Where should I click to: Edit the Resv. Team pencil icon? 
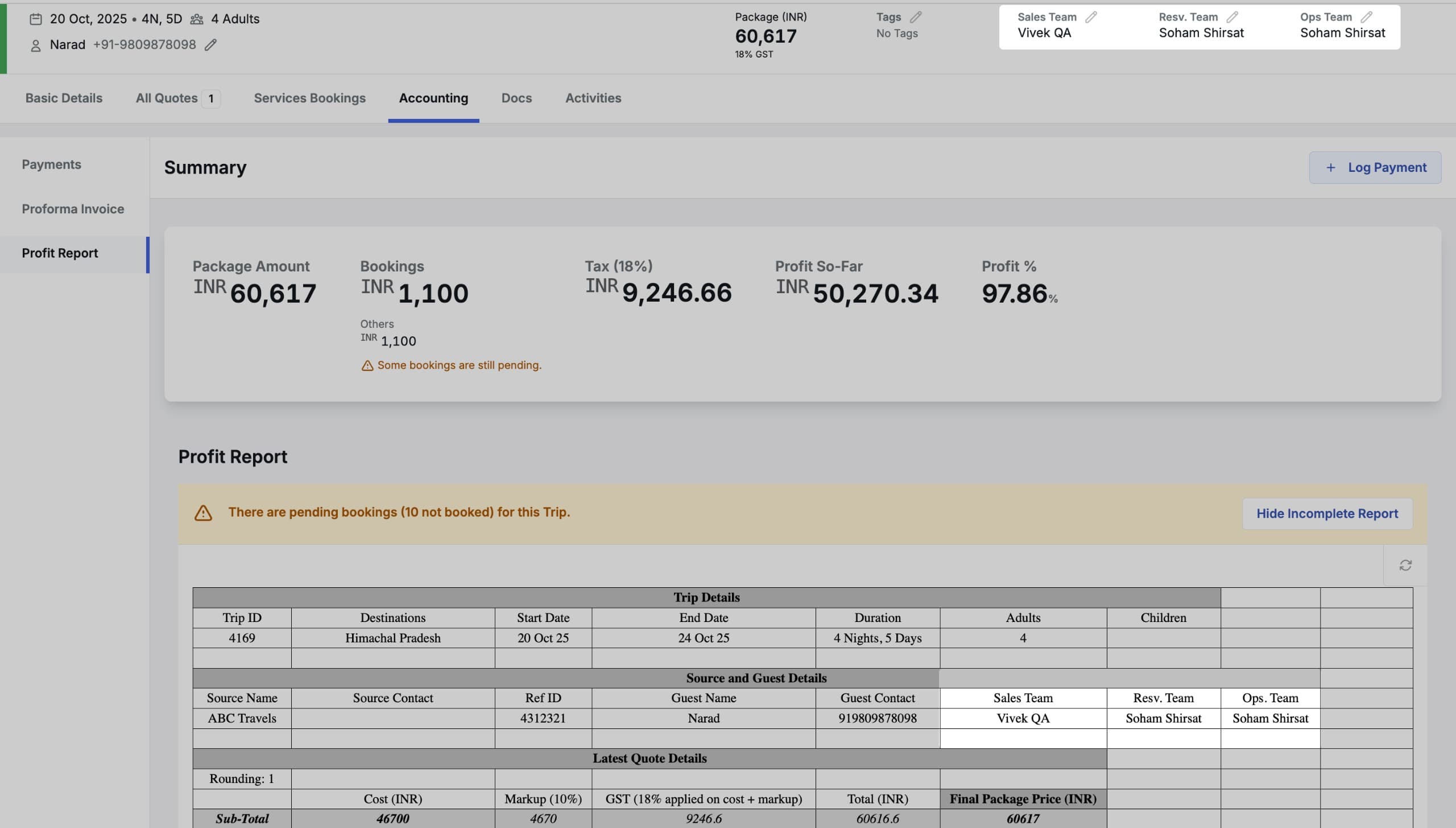click(1232, 17)
